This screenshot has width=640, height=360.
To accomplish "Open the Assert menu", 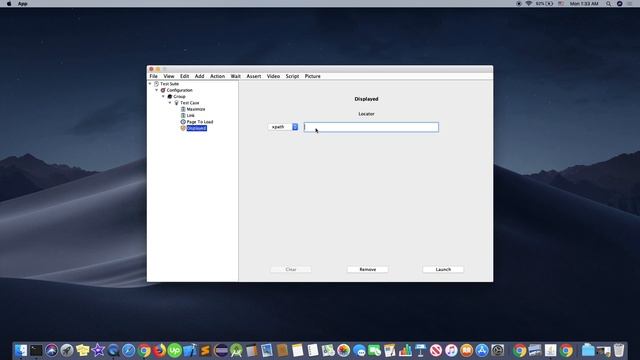I will pyautogui.click(x=253, y=76).
